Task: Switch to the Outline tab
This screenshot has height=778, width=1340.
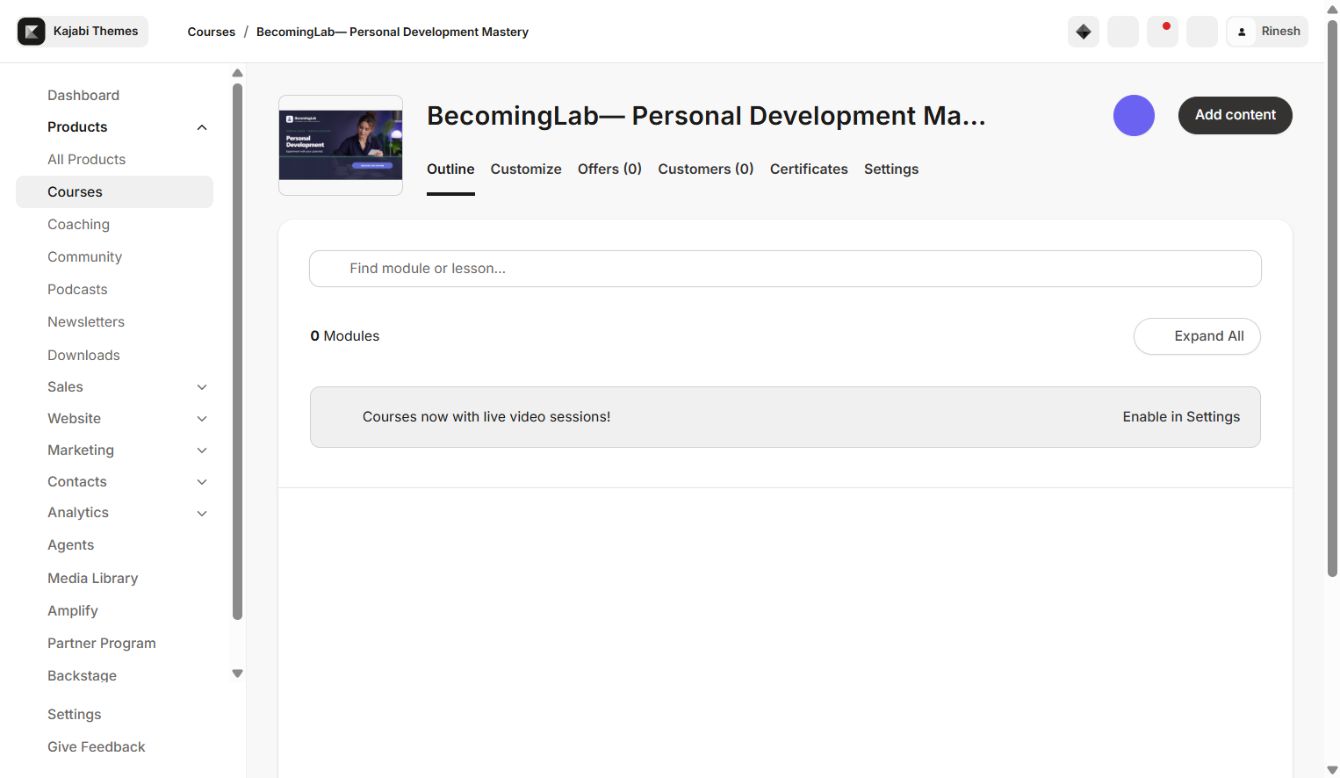Action: [x=450, y=169]
